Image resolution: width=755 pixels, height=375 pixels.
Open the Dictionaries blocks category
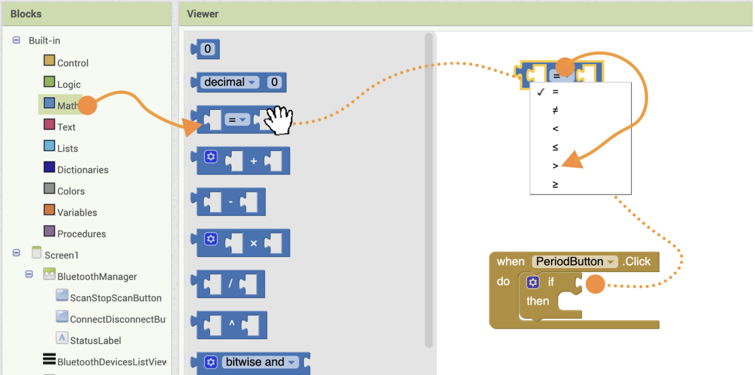(x=82, y=170)
